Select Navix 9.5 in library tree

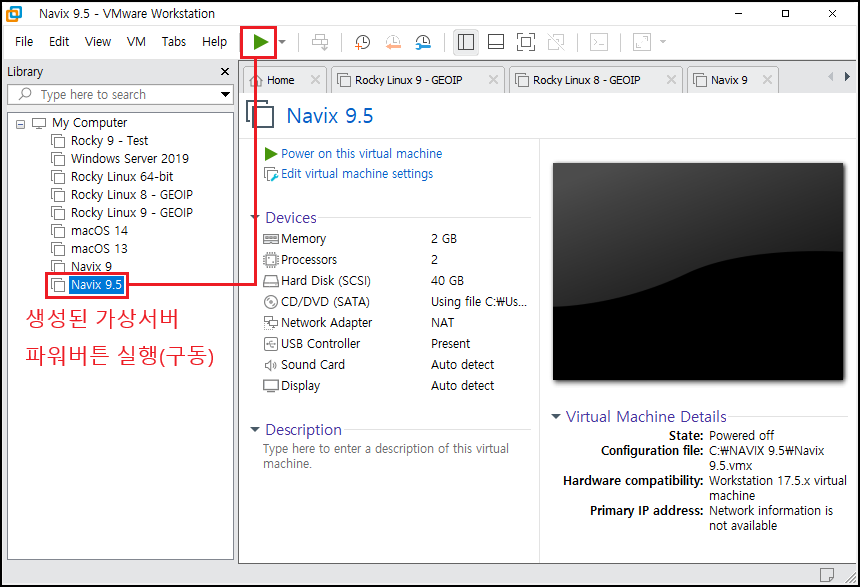(97, 285)
